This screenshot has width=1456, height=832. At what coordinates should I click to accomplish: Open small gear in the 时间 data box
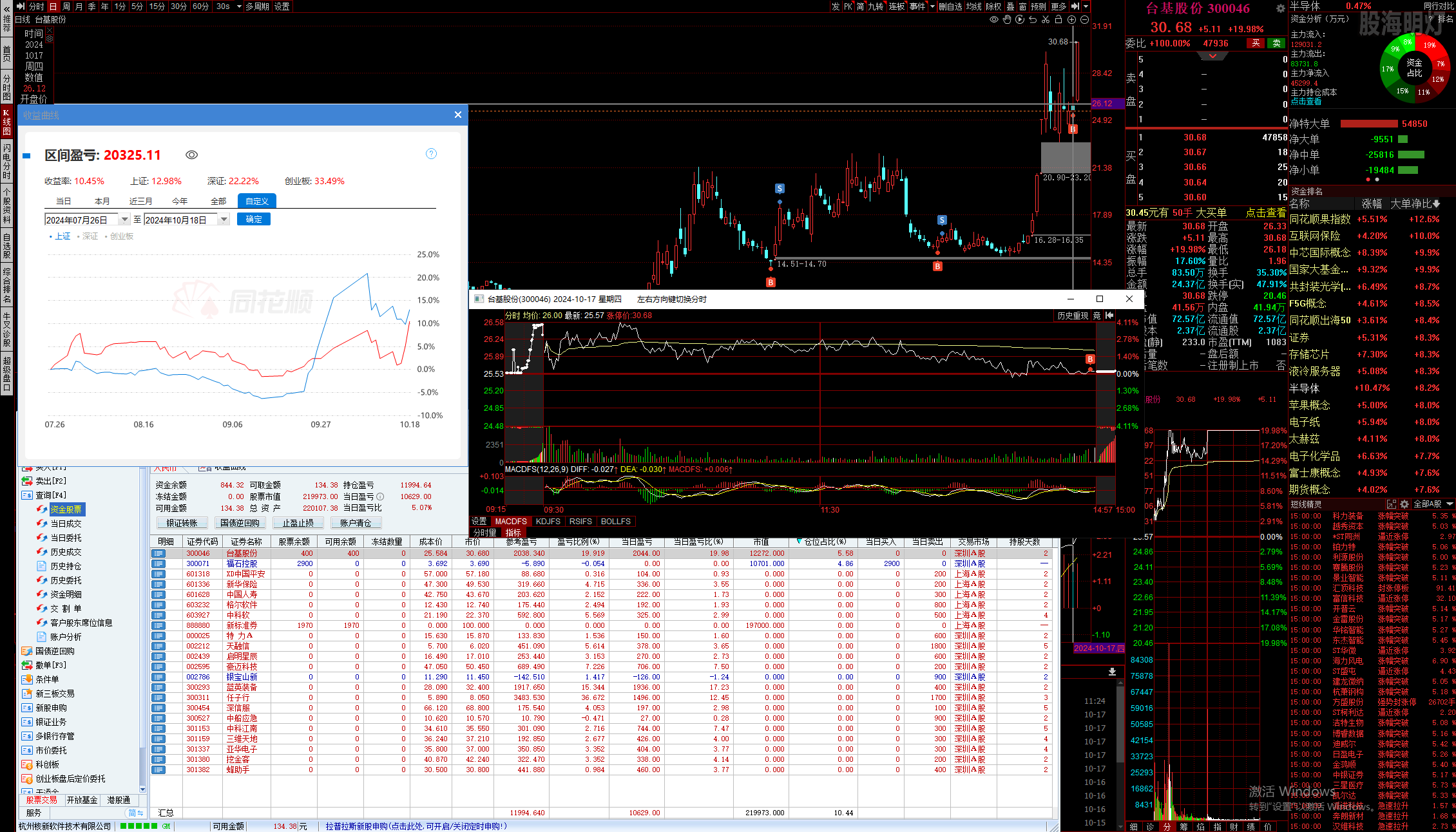[50, 39]
